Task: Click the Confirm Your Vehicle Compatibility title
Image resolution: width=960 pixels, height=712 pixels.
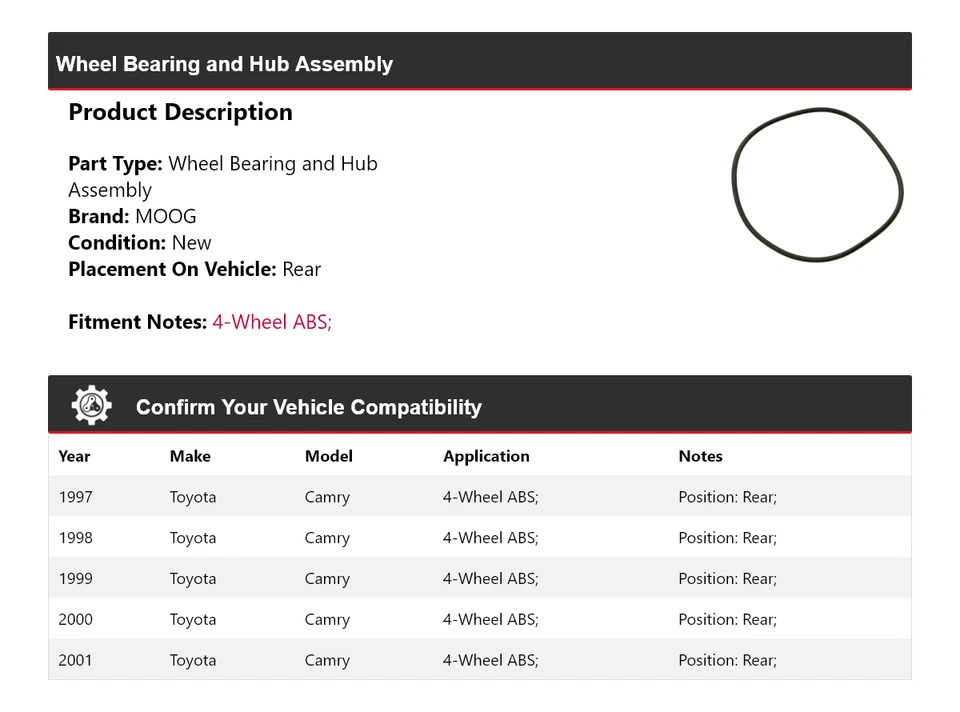Action: 308,407
